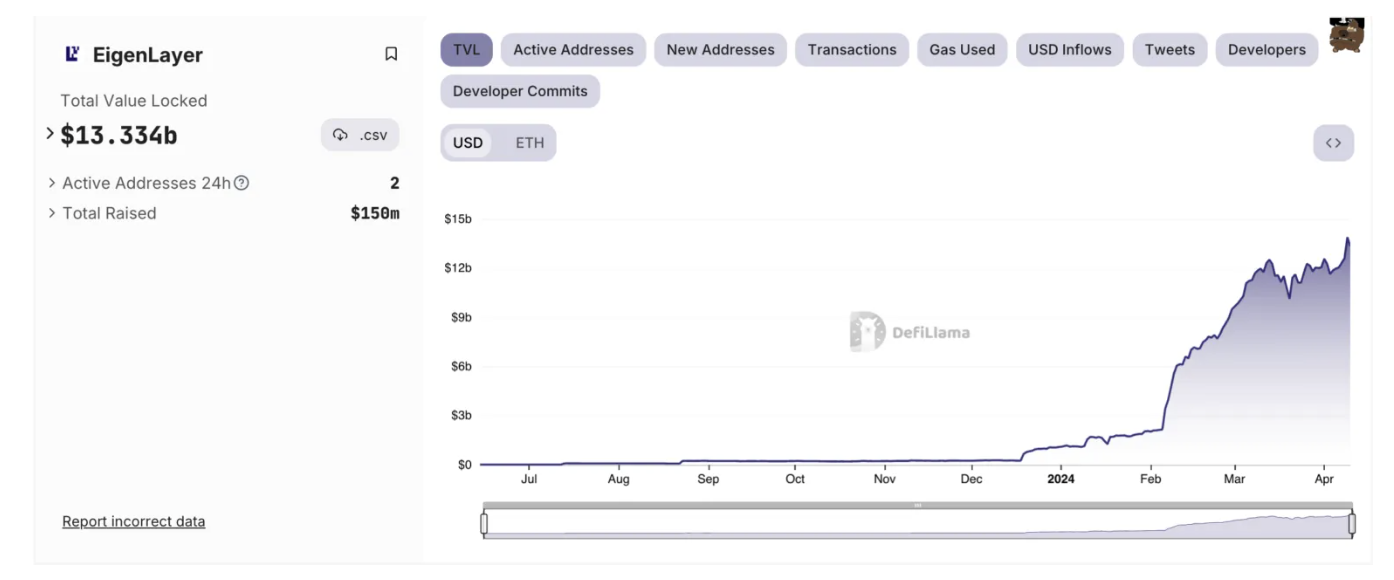1394x580 pixels.
Task: Click the left handle of the range slider
Action: pyautogui.click(x=484, y=523)
